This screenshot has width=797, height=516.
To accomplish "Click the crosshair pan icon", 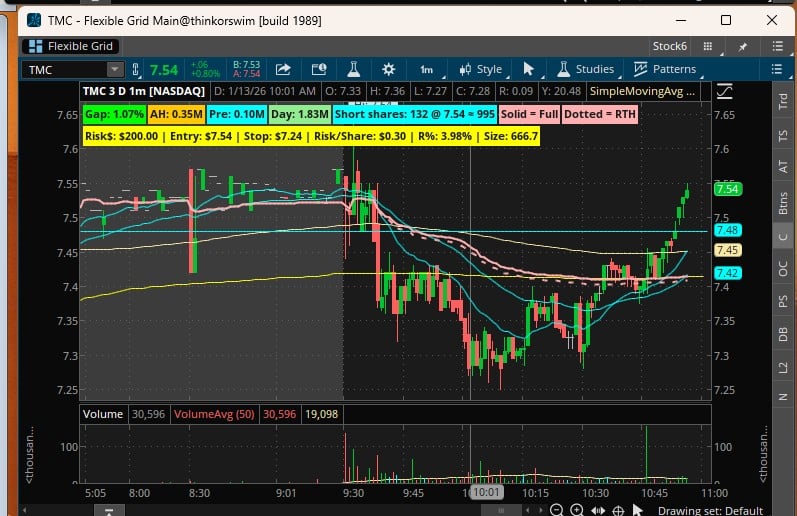I will (618, 510).
